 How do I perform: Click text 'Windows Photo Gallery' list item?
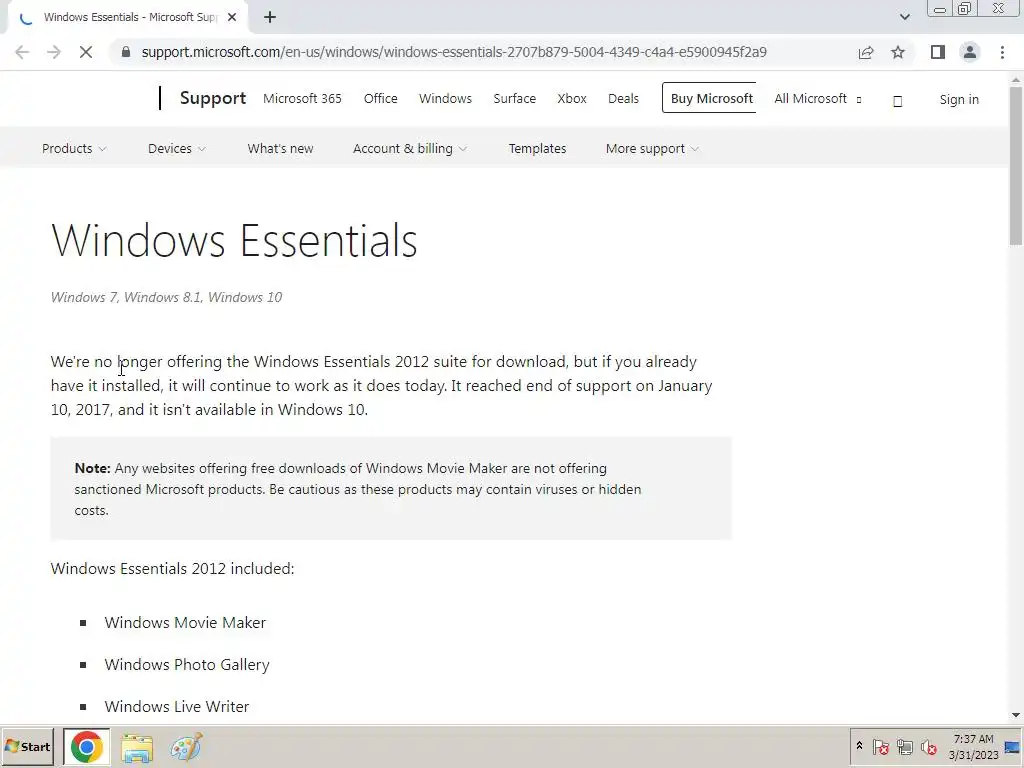187,664
